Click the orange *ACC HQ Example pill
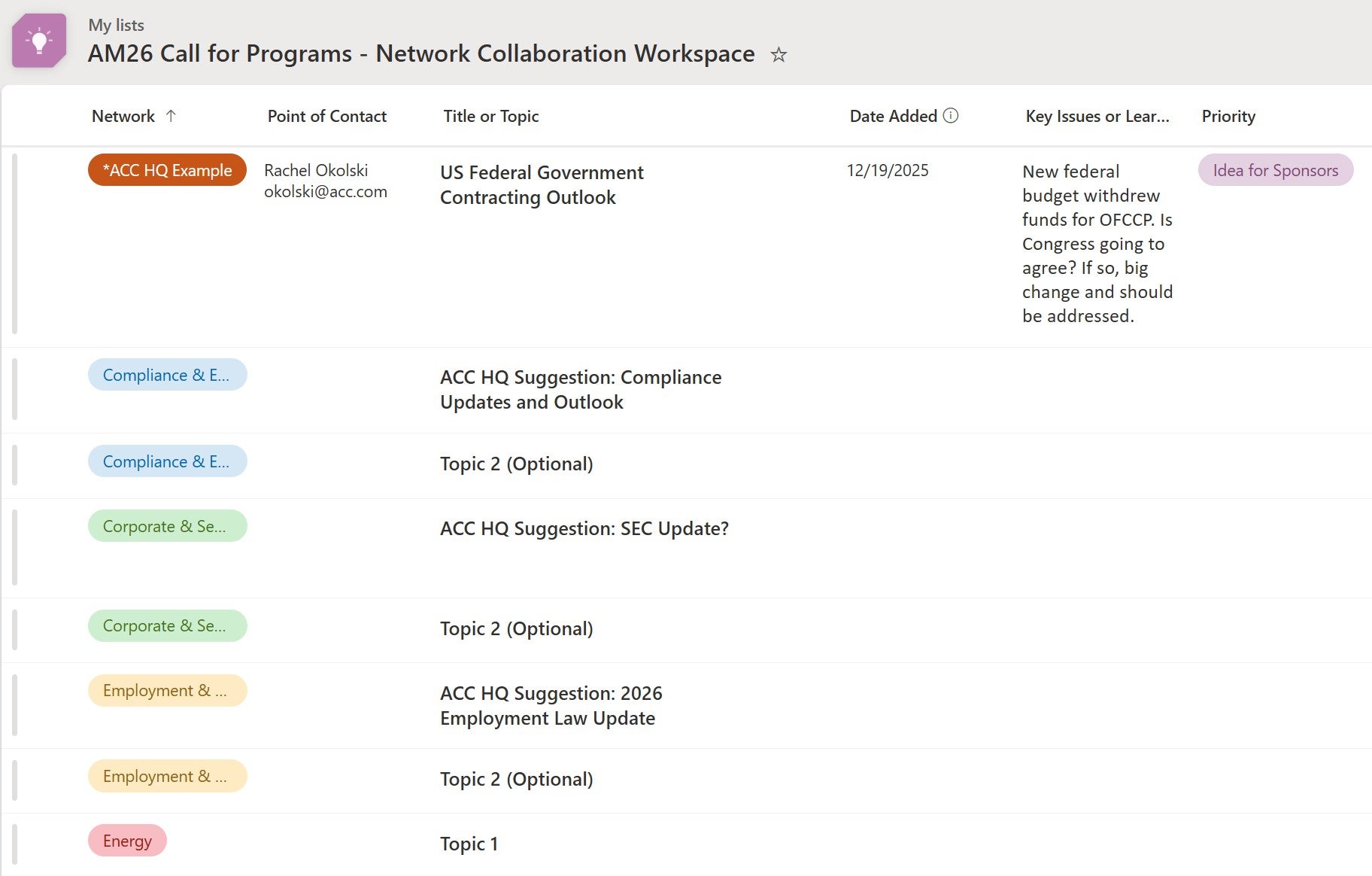The width and height of the screenshot is (1372, 876). click(167, 170)
